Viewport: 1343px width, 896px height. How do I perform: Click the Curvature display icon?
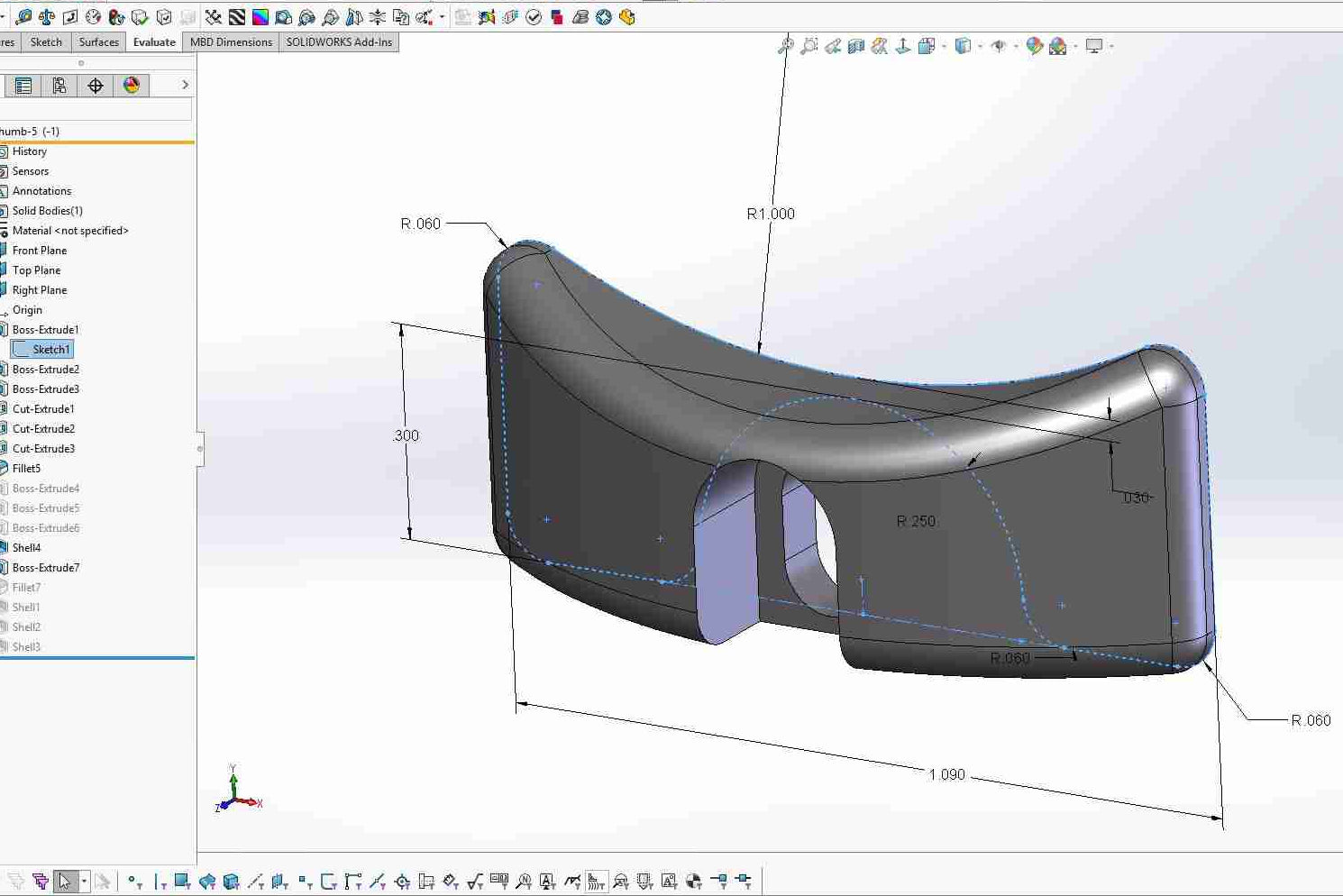[260, 17]
